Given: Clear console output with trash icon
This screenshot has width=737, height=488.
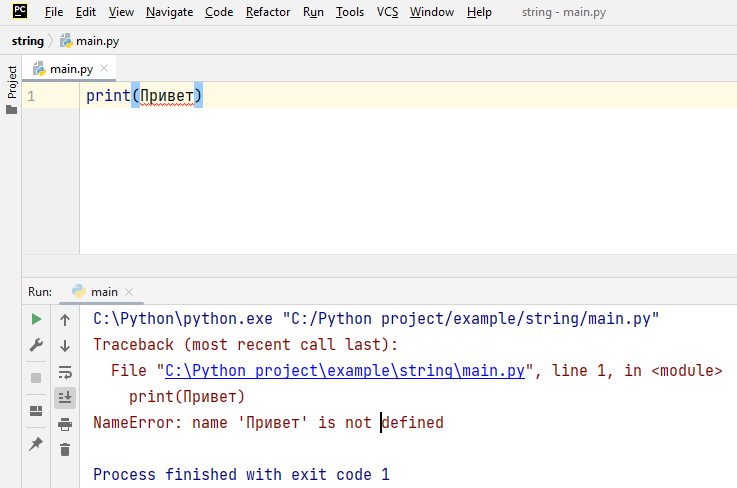Looking at the screenshot, I should (65, 450).
